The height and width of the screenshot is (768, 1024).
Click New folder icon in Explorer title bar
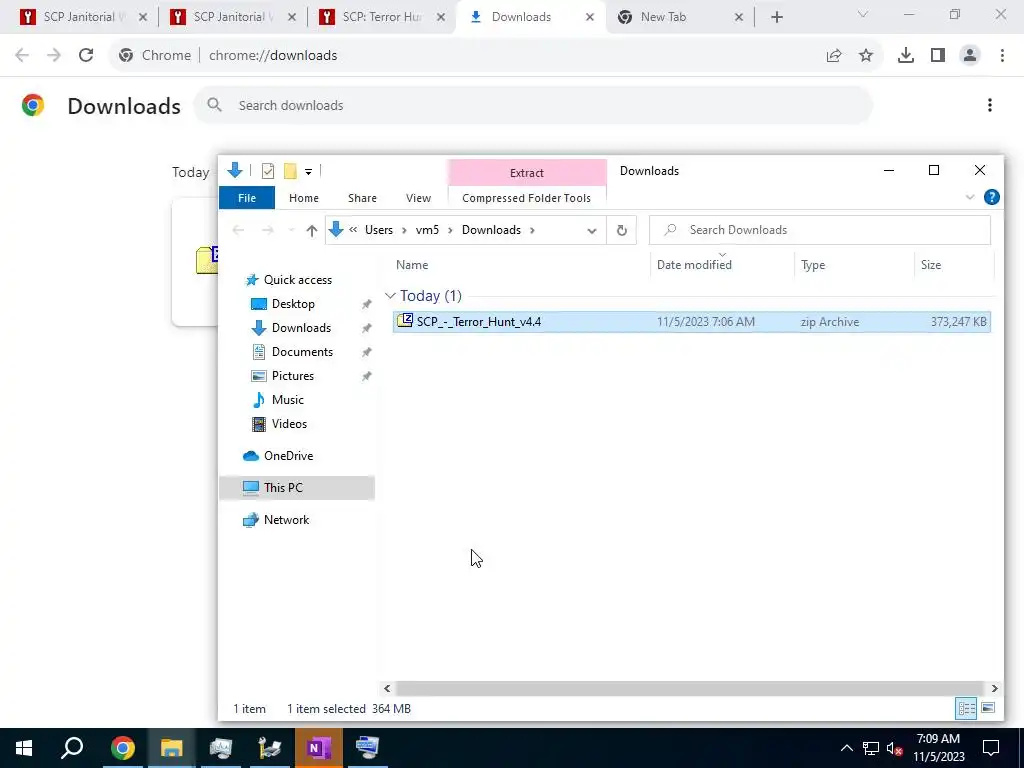coord(290,171)
